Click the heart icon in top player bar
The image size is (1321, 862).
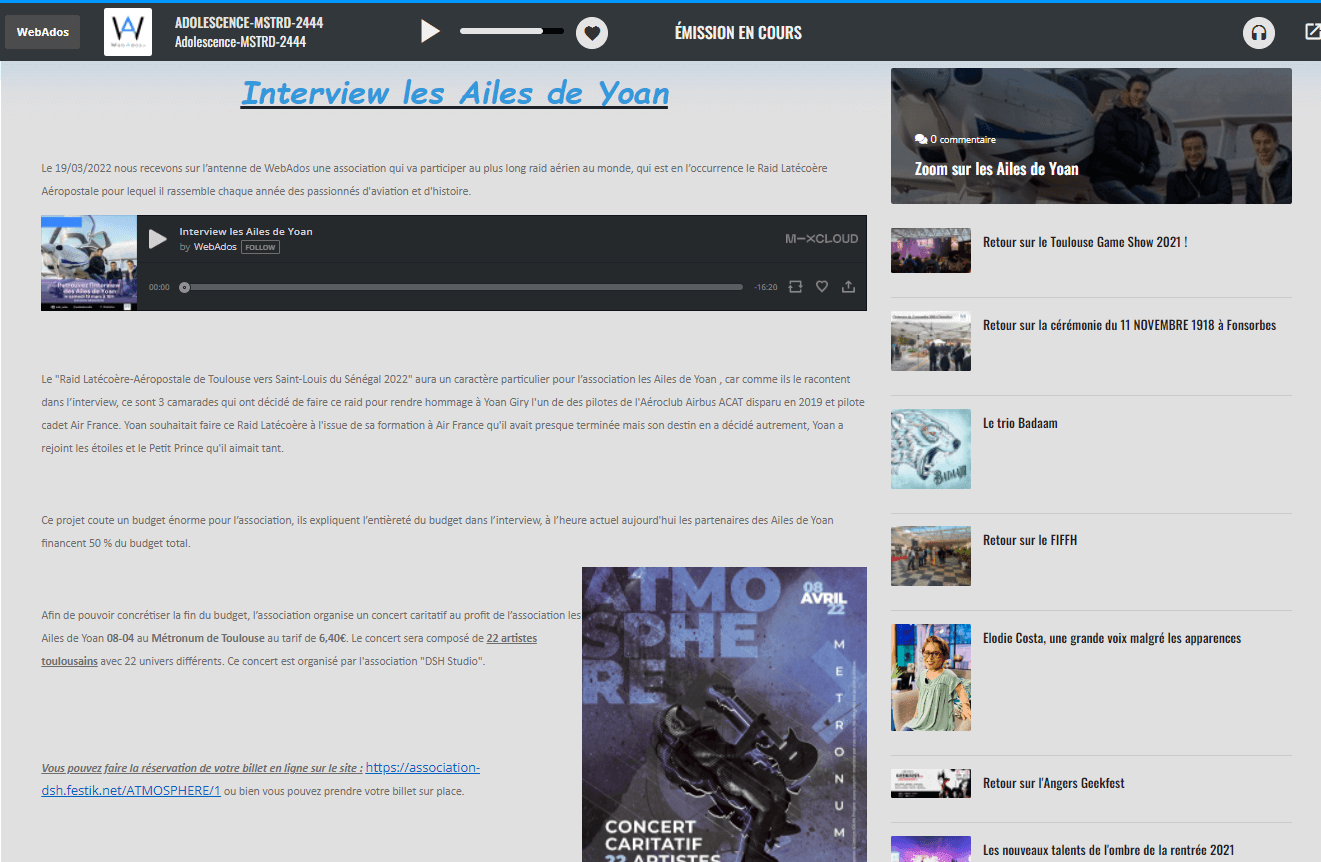pos(592,33)
